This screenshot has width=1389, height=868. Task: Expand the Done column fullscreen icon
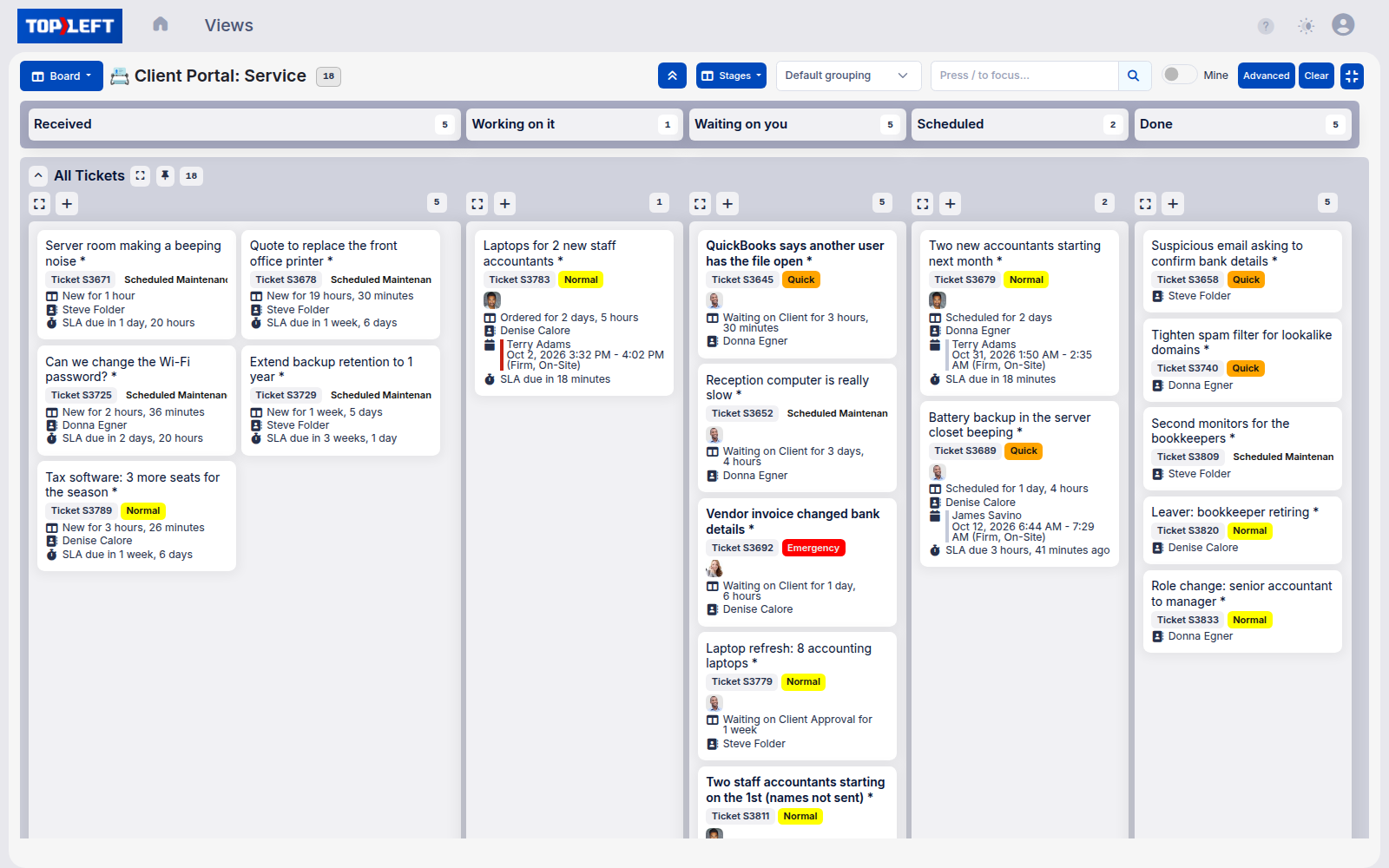click(1146, 204)
